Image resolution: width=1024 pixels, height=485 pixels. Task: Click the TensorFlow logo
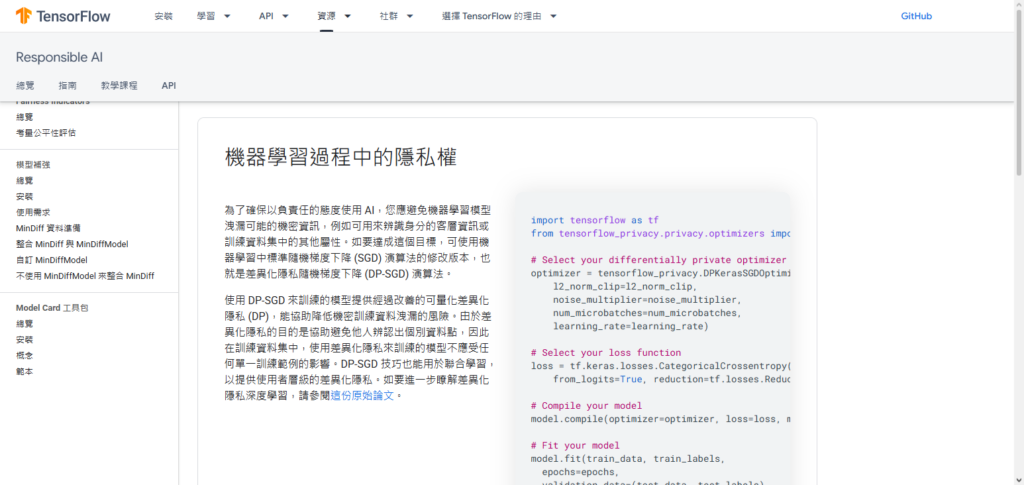63,16
